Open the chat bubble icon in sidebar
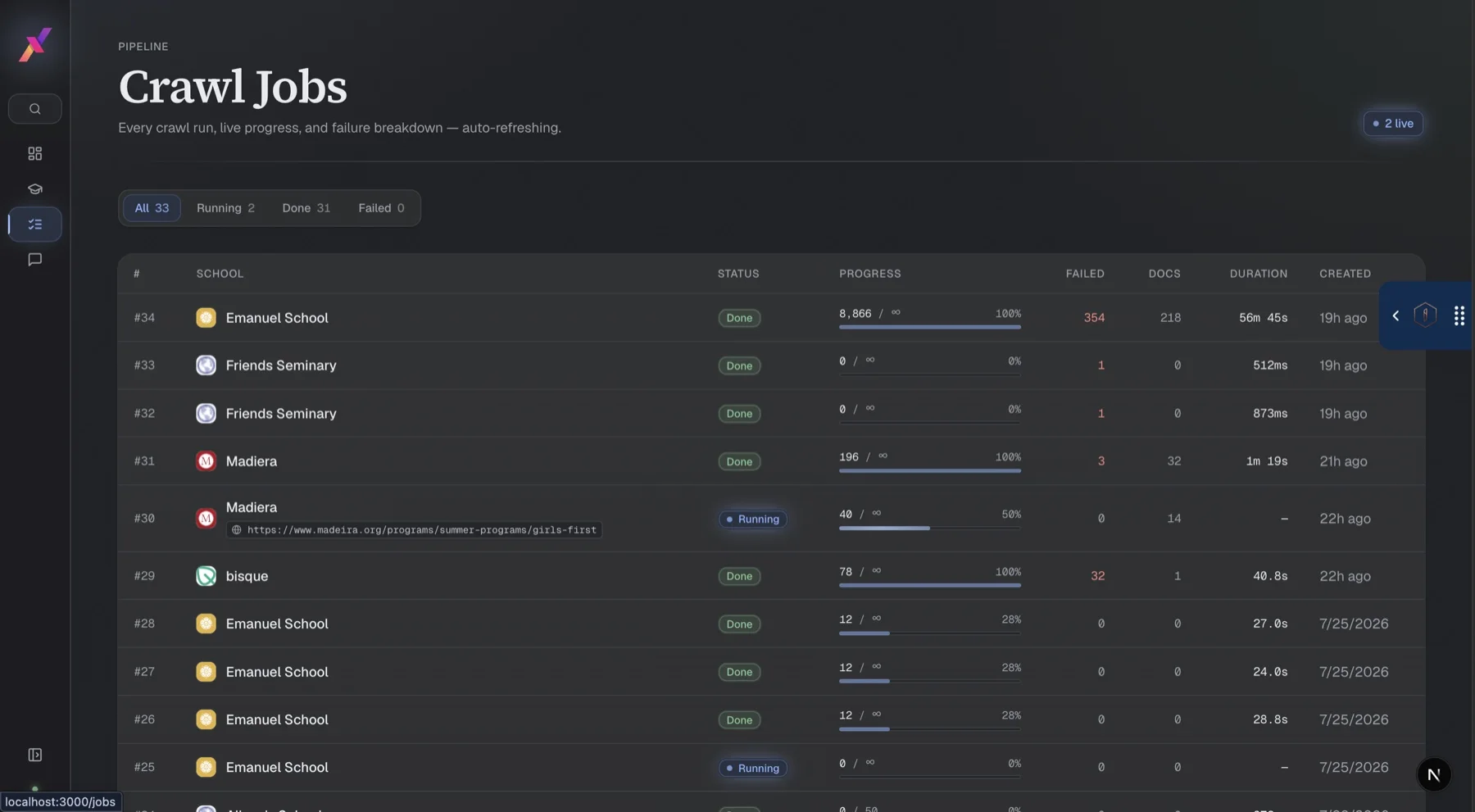 35,260
